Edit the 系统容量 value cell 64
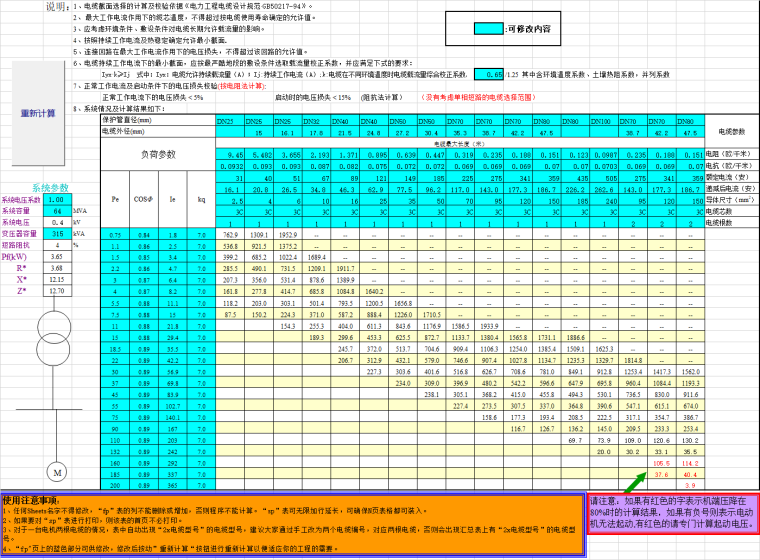Image resolution: width=760 pixels, height=560 pixels. tap(57, 211)
